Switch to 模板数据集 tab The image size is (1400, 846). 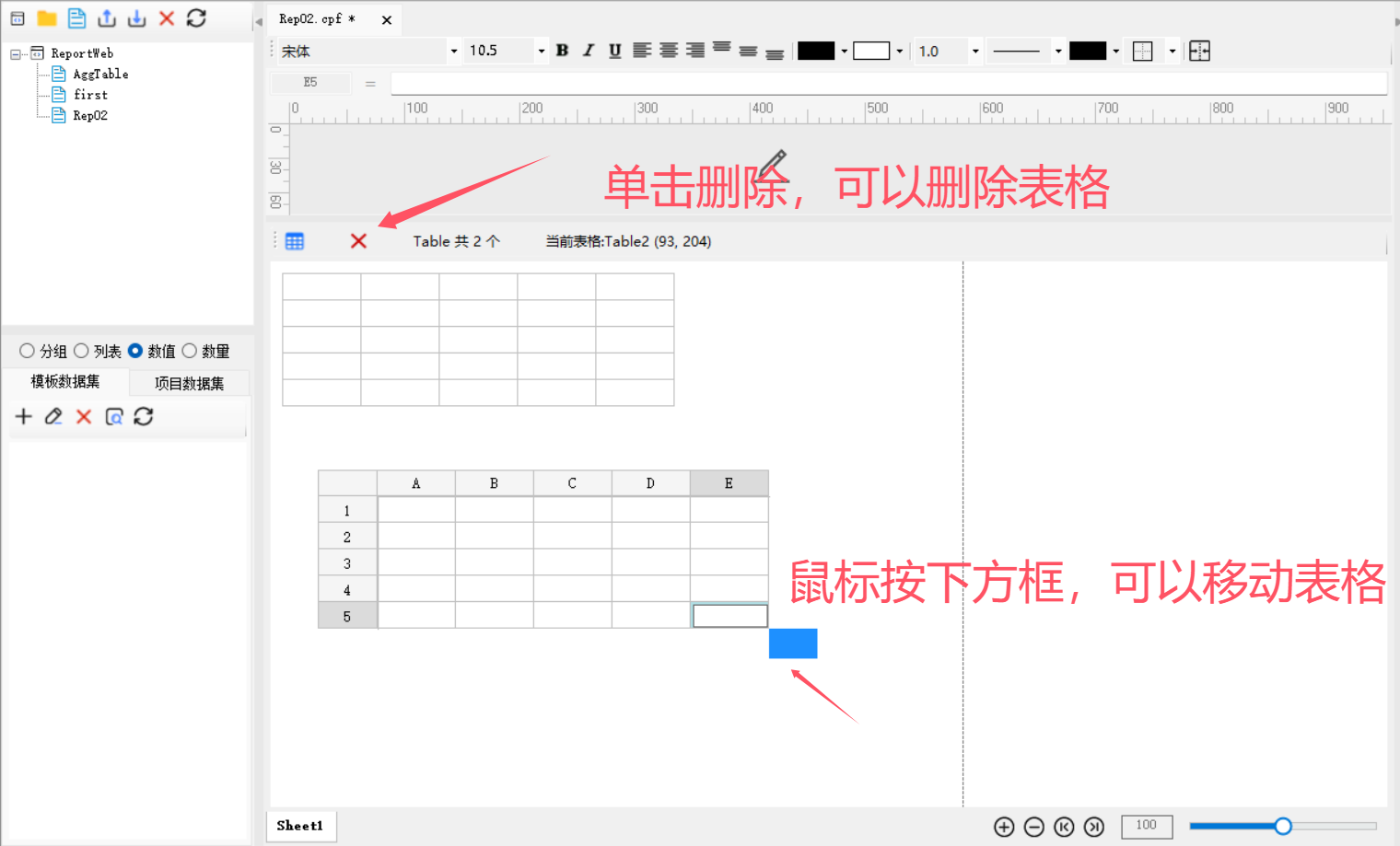65,381
